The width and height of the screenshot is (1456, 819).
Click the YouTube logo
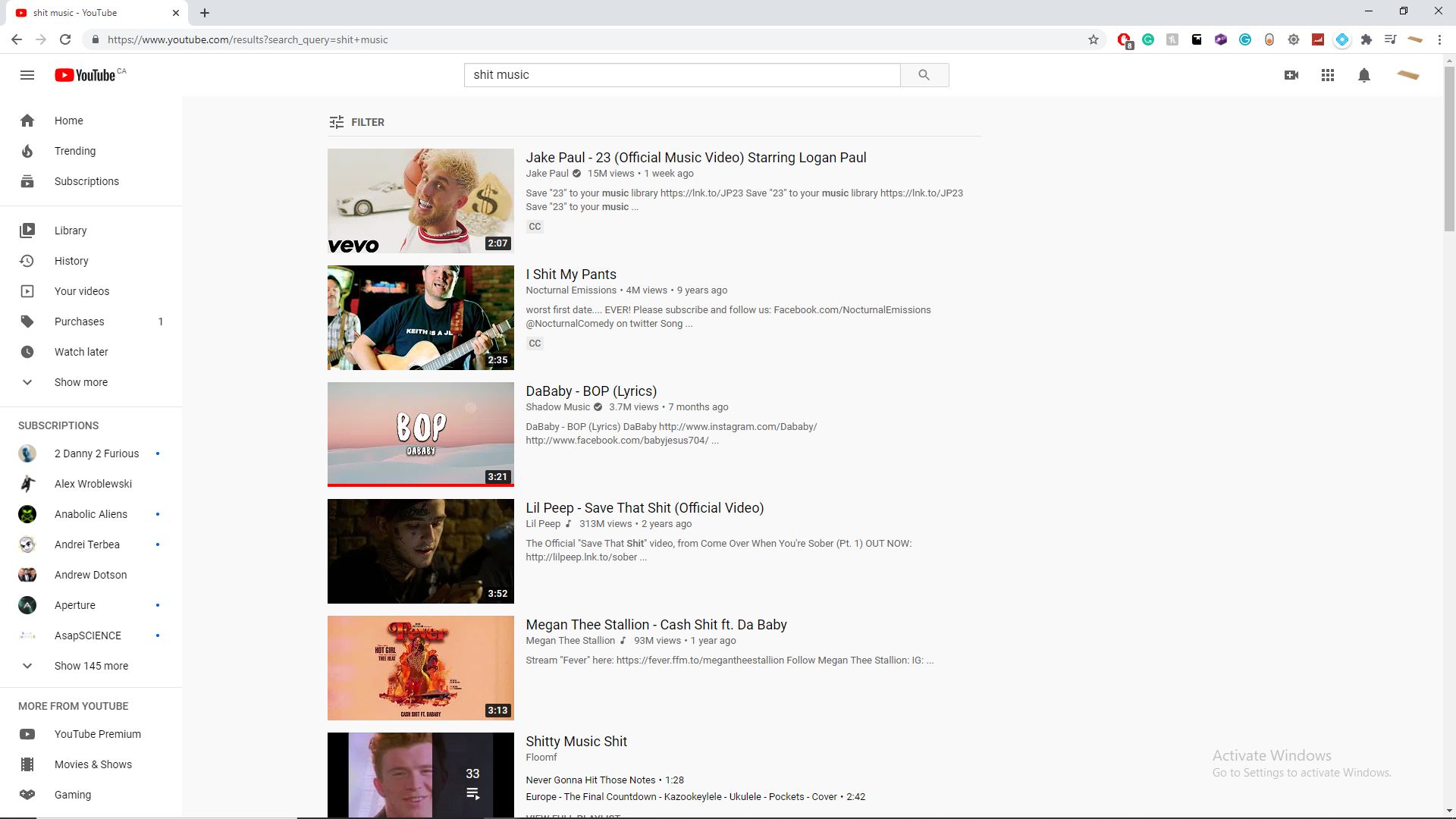point(85,75)
